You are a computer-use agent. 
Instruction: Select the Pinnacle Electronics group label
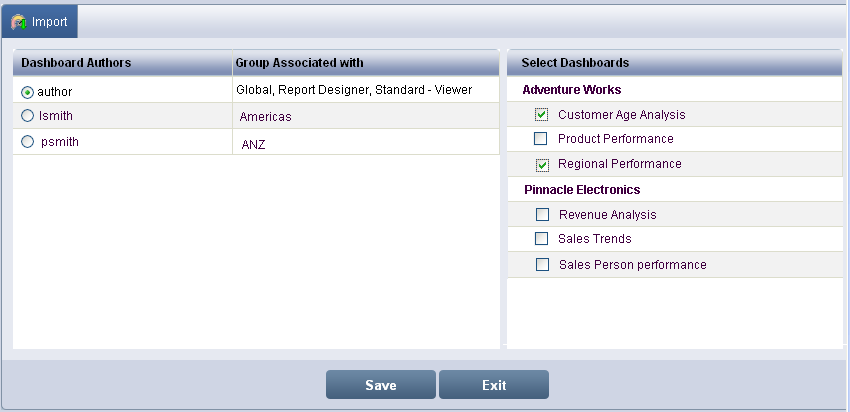582,189
